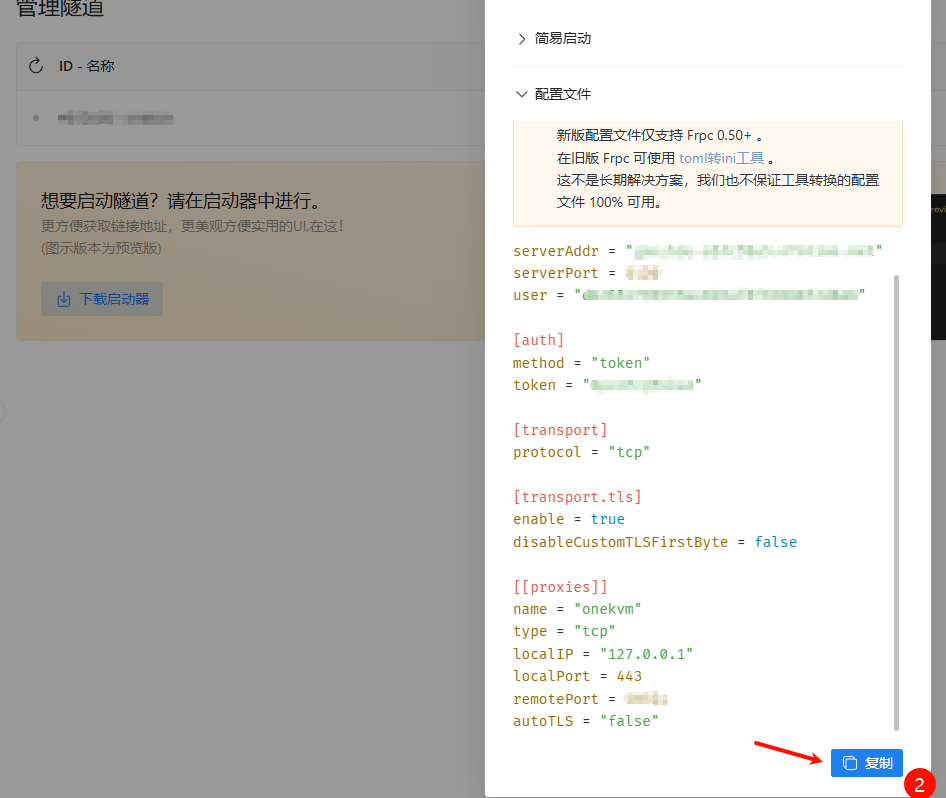
Task: Click the 管理隧道 page heading
Action: (60, 10)
